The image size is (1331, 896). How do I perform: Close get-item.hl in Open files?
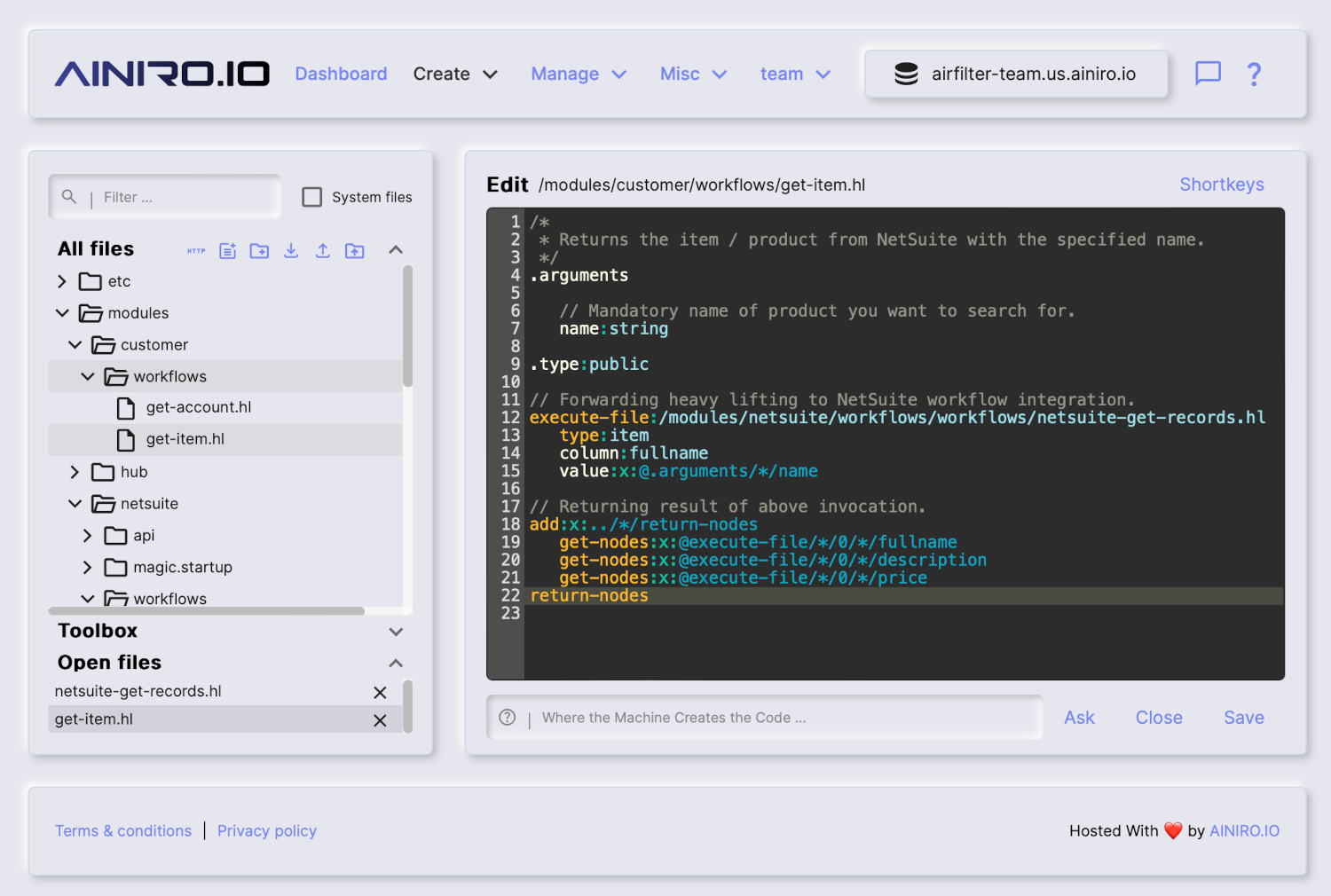380,721
